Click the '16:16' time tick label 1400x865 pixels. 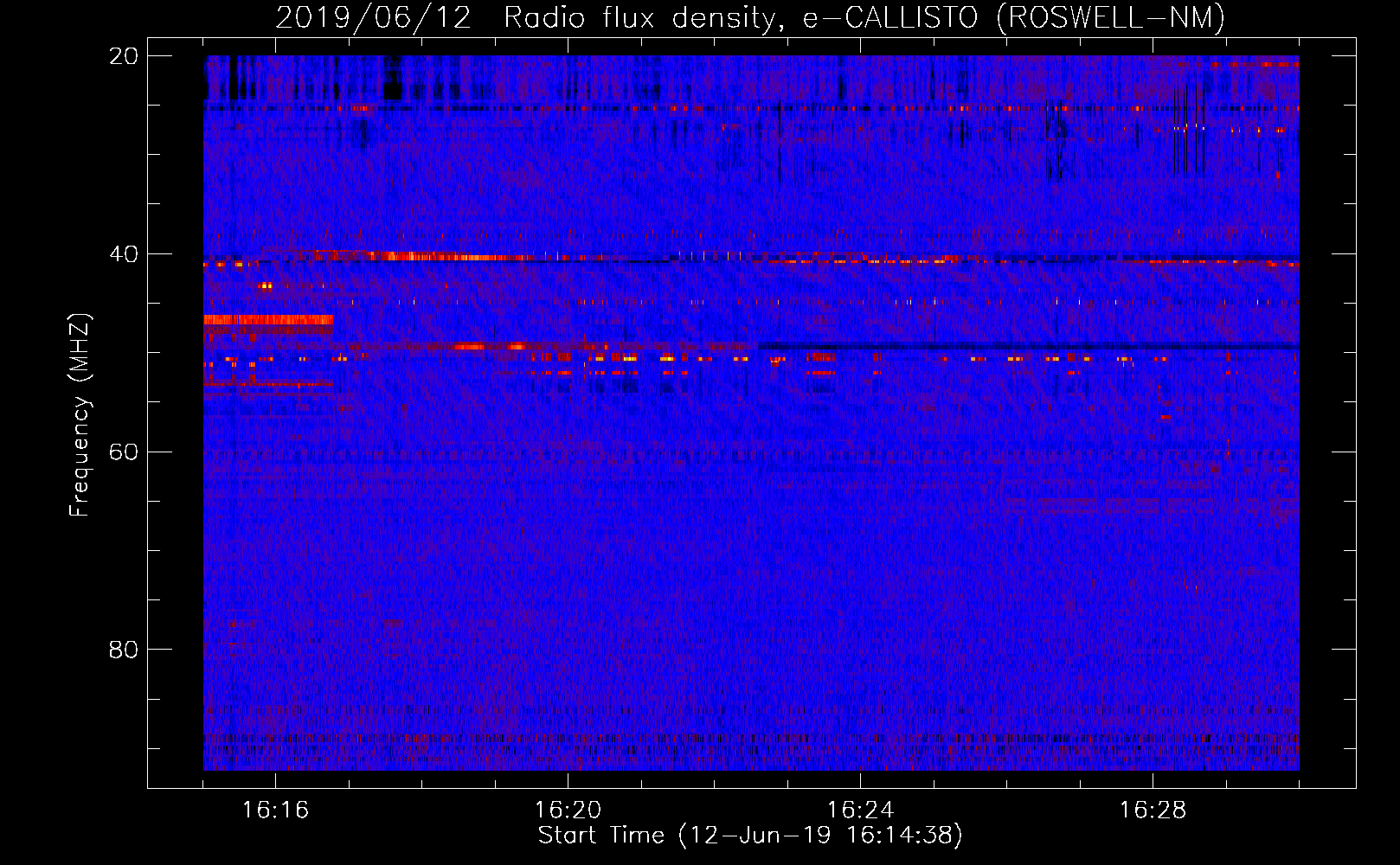[x=275, y=811]
